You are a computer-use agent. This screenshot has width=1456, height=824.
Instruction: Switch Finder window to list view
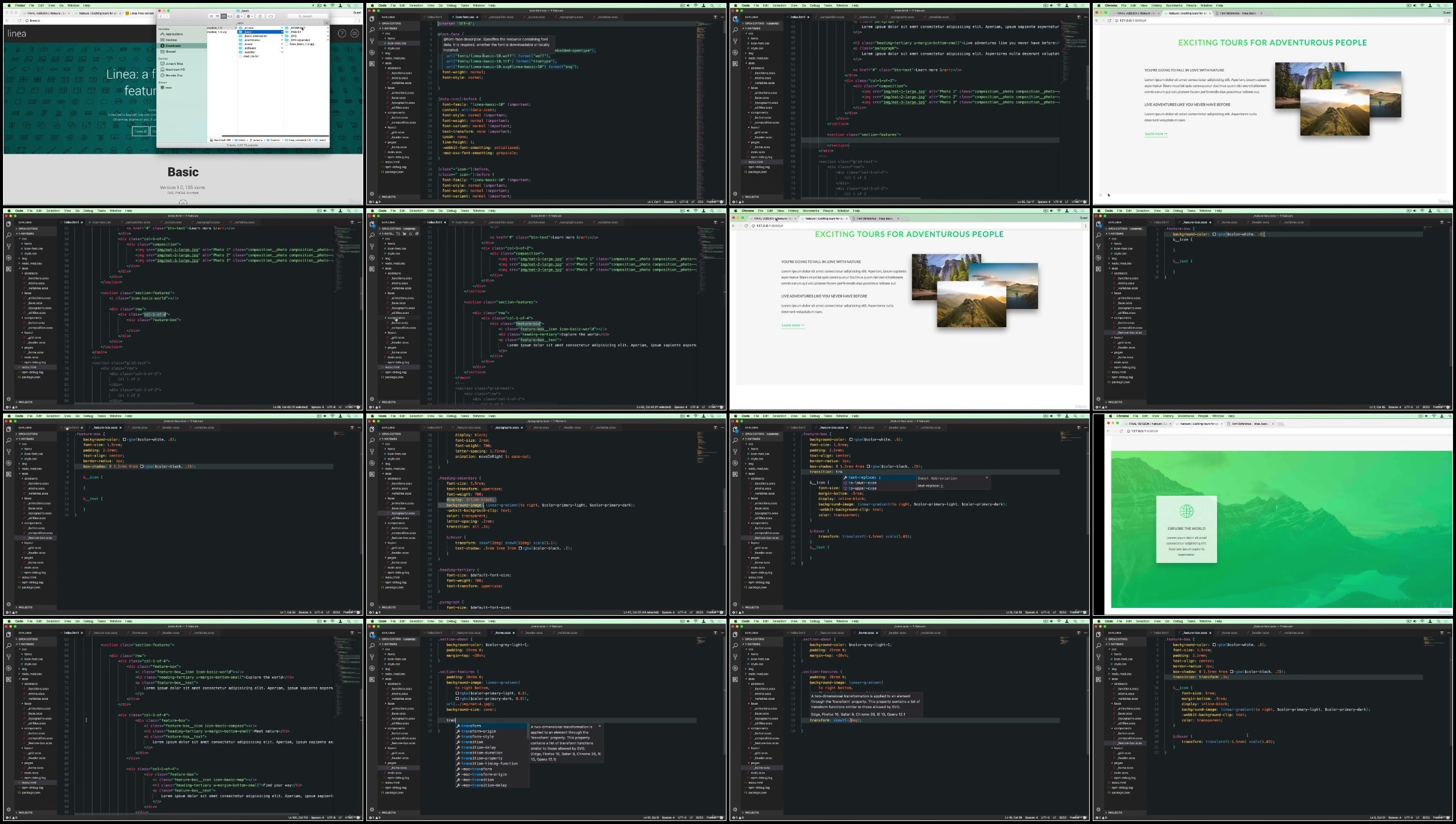[217, 16]
